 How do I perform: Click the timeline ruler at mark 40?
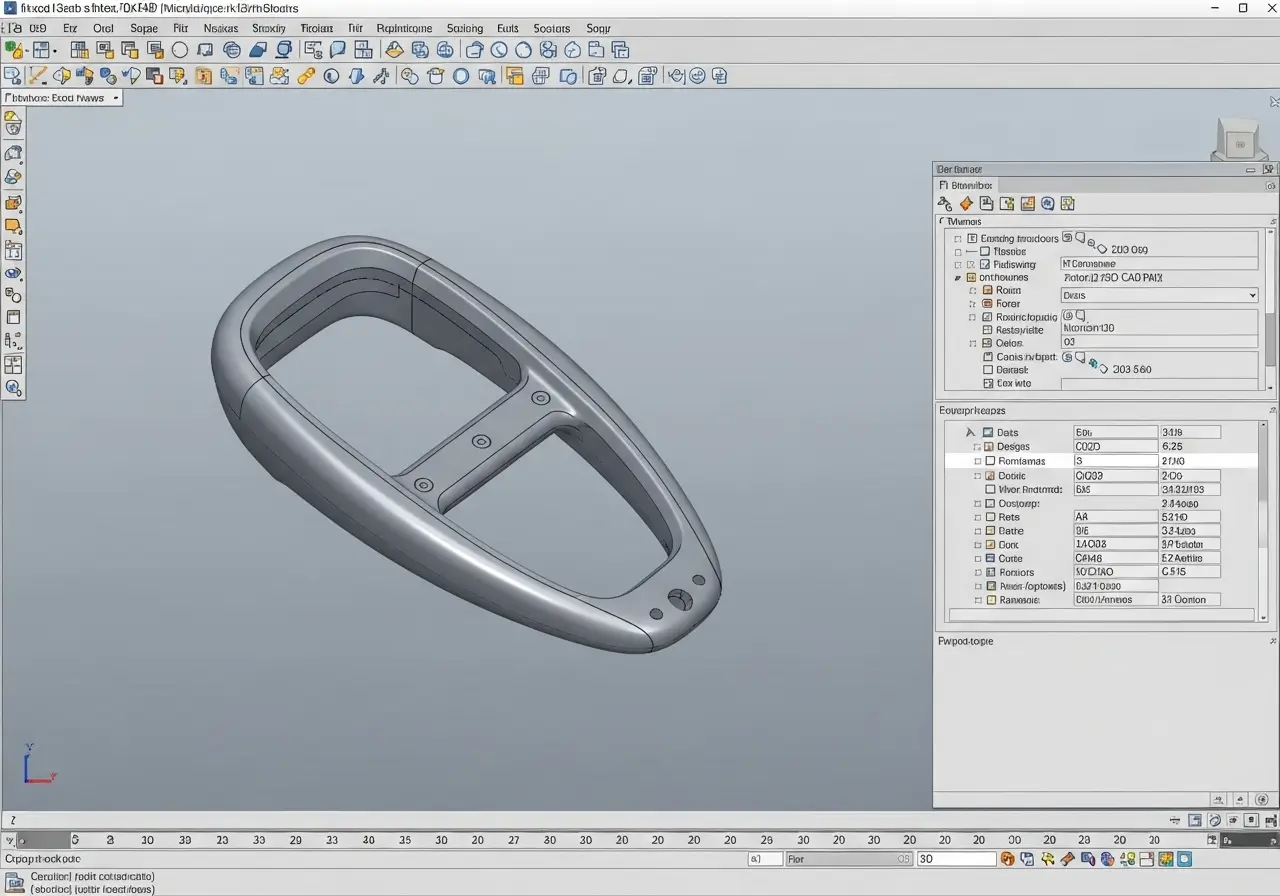click(x=368, y=841)
